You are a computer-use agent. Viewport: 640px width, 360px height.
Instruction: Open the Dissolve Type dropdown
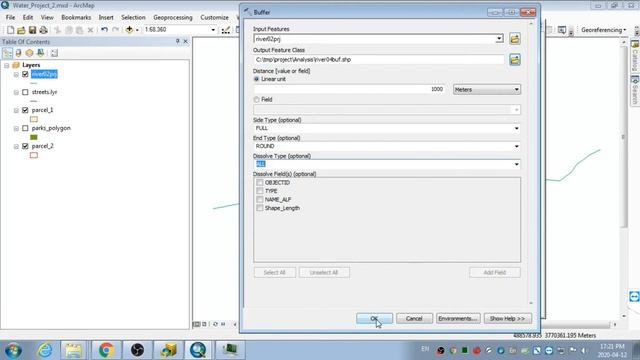(x=516, y=164)
